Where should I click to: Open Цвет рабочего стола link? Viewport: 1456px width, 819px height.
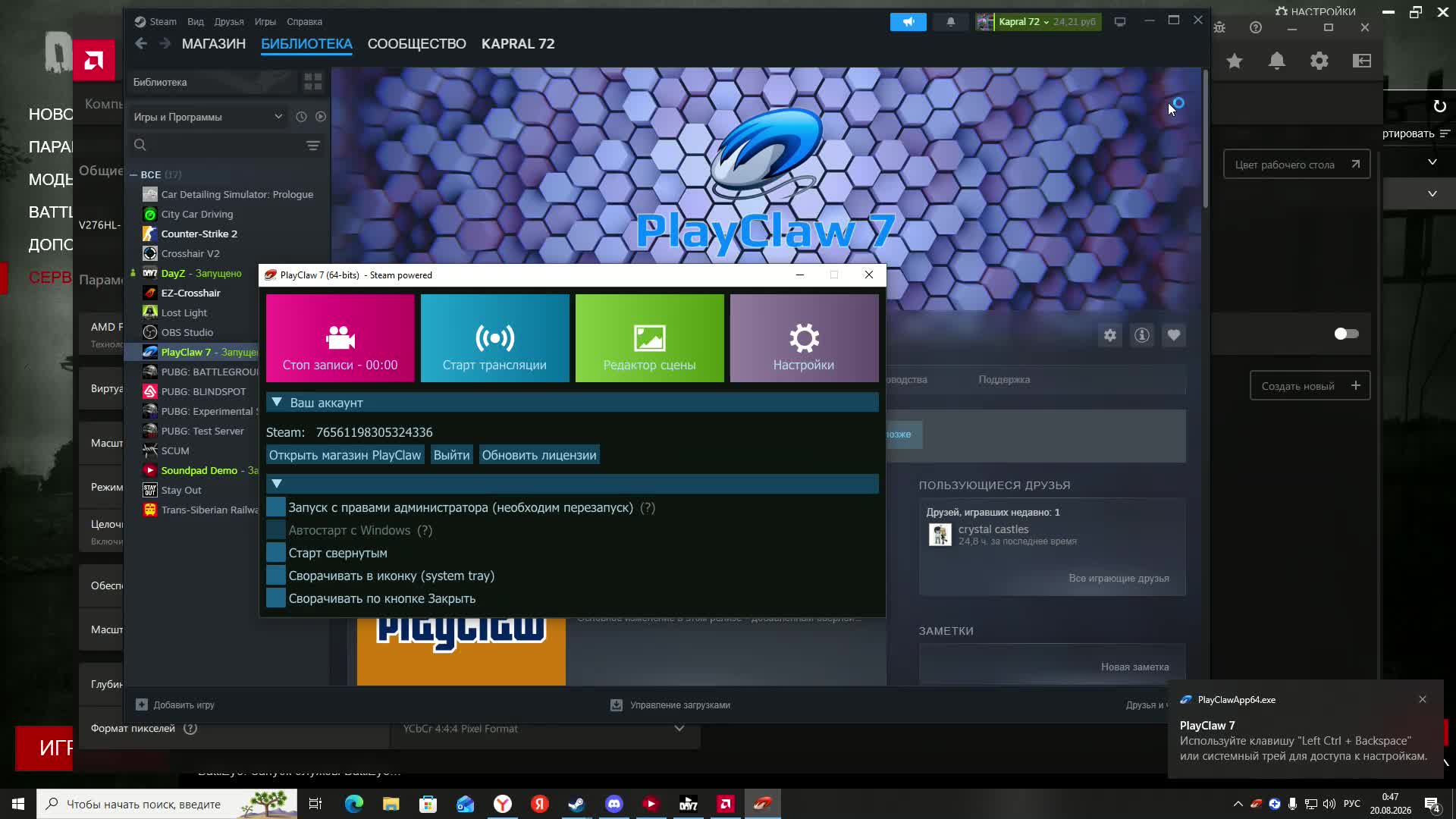pos(1297,165)
